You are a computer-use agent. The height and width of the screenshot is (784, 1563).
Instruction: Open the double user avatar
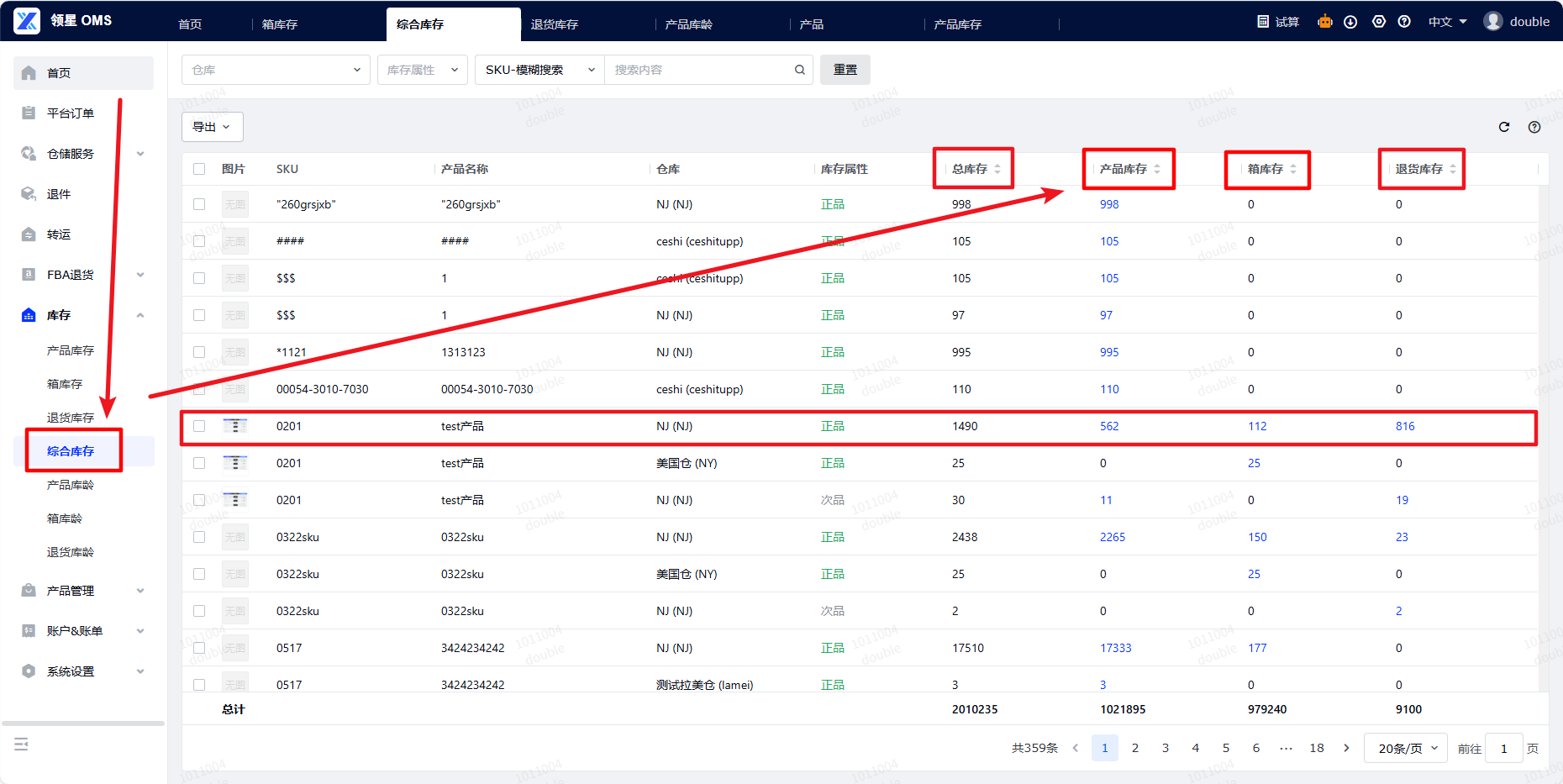[1493, 22]
